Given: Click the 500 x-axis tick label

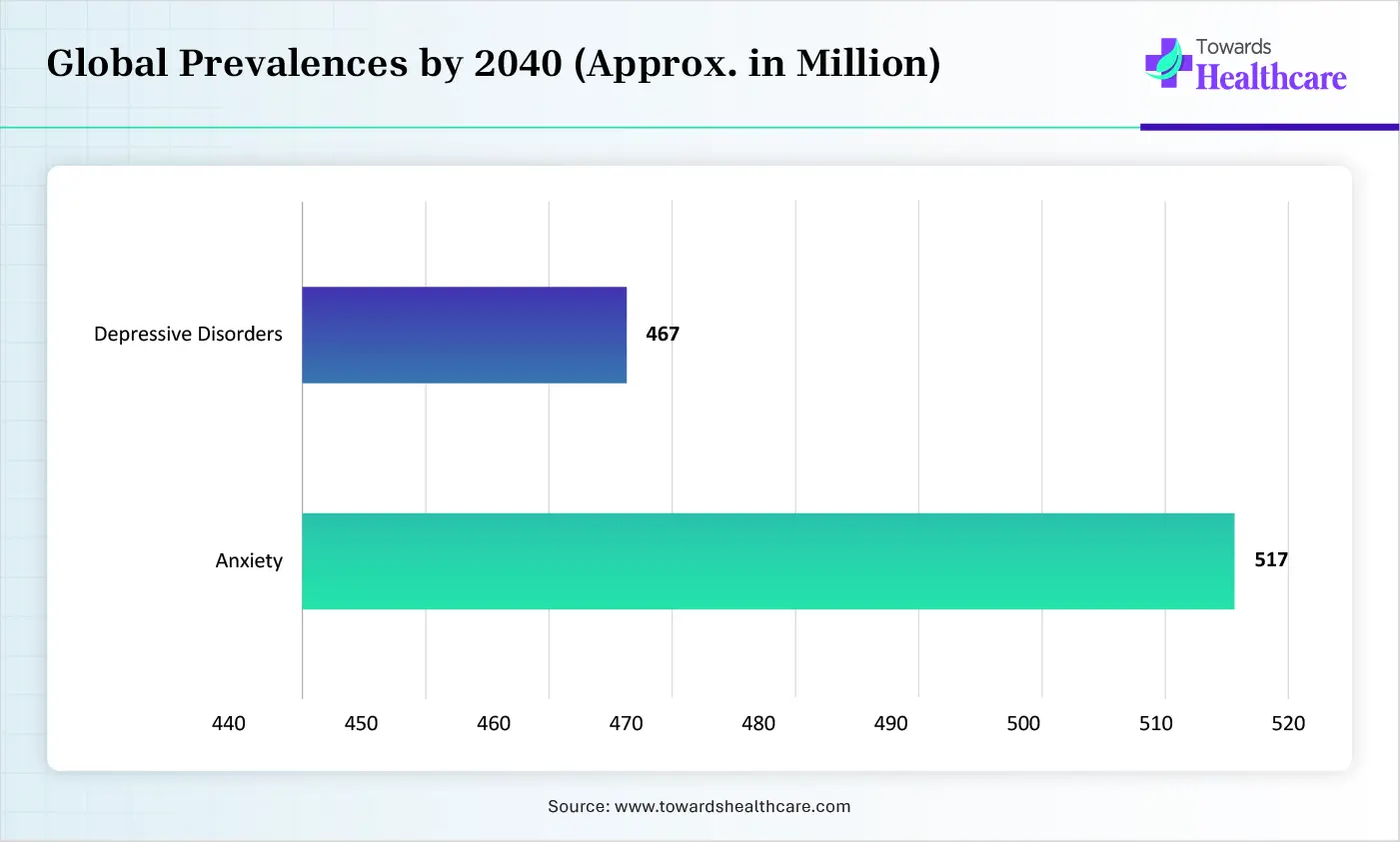Looking at the screenshot, I should click(1023, 723).
